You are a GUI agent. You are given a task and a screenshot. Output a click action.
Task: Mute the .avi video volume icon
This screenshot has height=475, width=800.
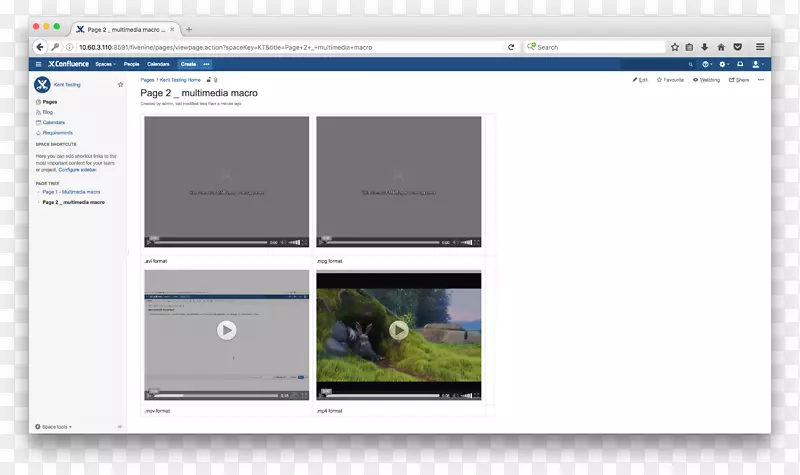pyautogui.click(x=284, y=242)
